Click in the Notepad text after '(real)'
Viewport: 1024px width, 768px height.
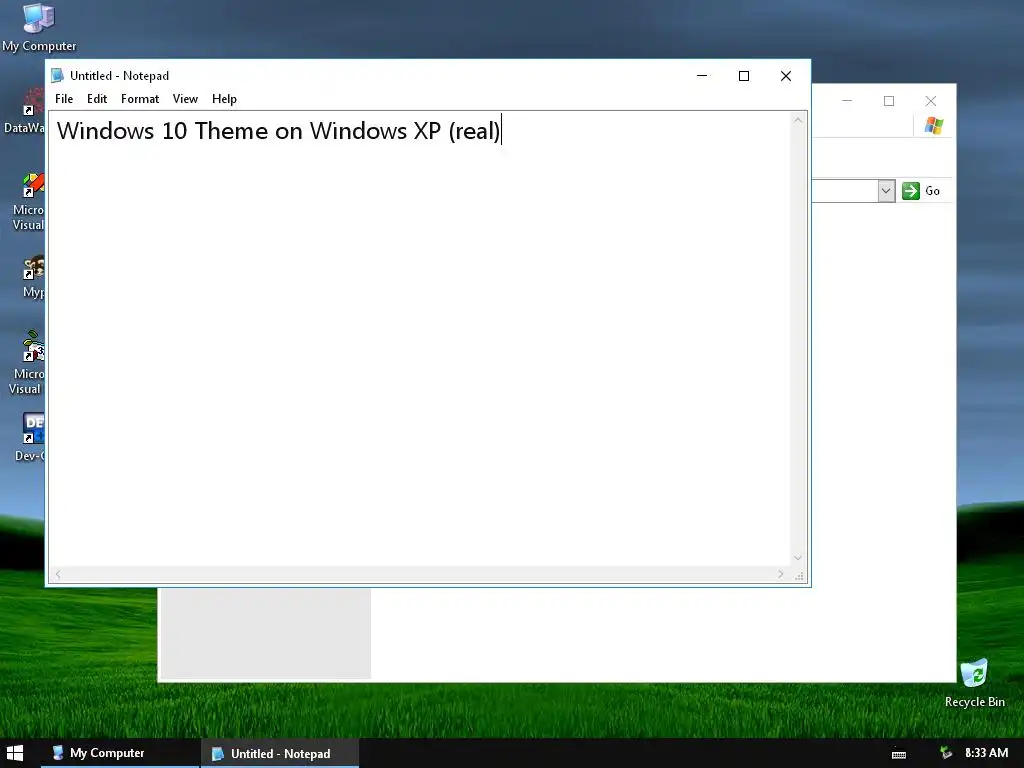[x=502, y=131]
